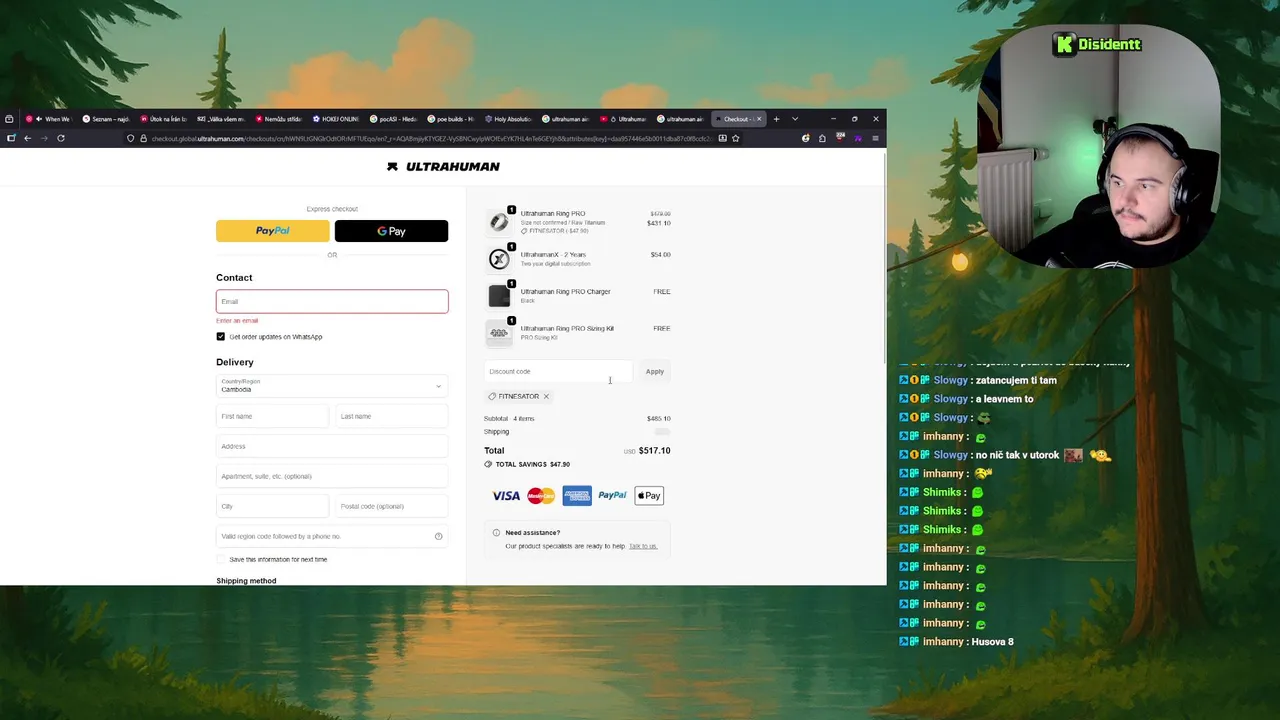Open the list-all-tabs dropdown arrow
The height and width of the screenshot is (720, 1280).
(795, 119)
